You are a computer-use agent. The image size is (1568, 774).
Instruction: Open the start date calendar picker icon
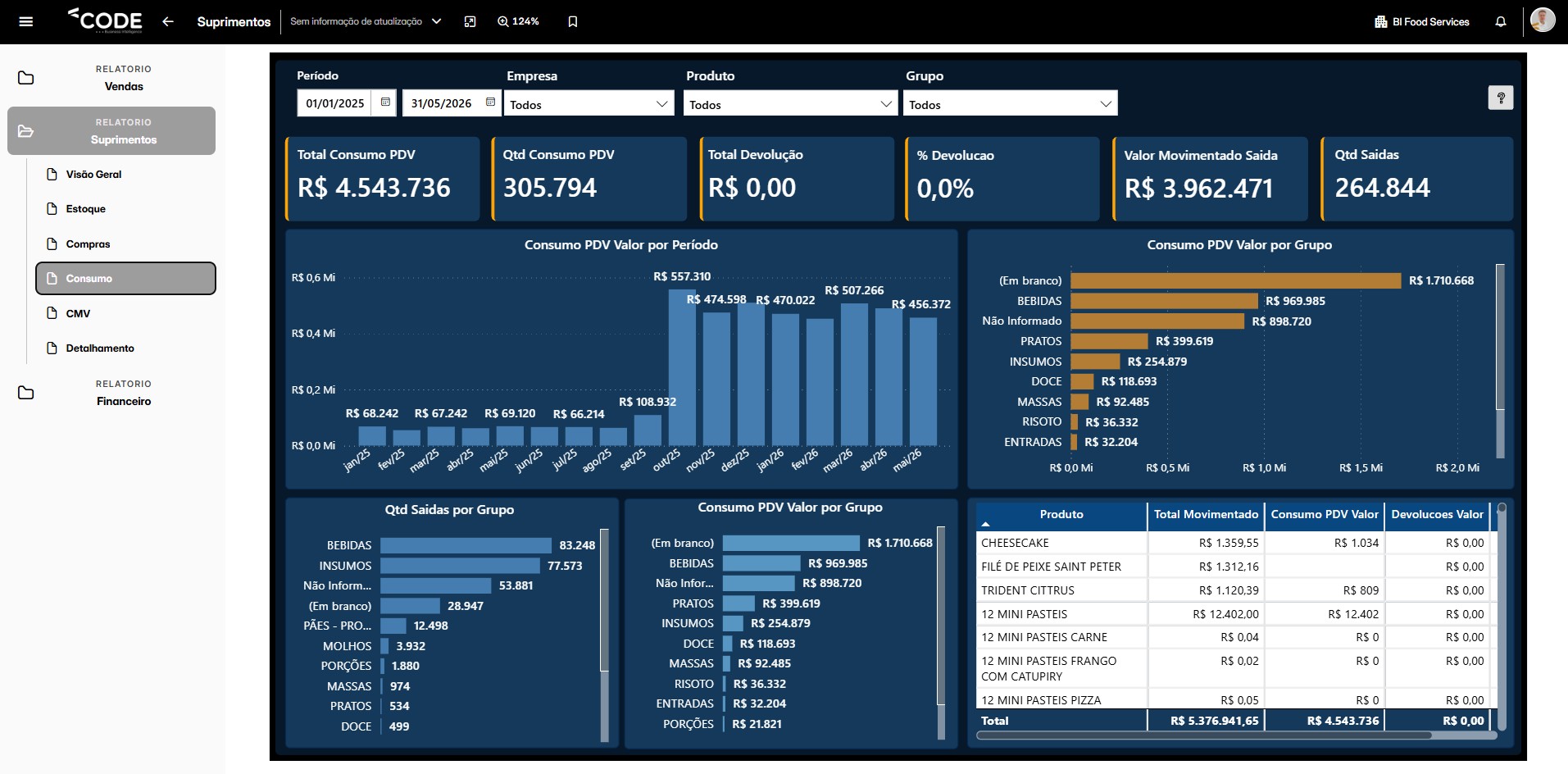[385, 102]
